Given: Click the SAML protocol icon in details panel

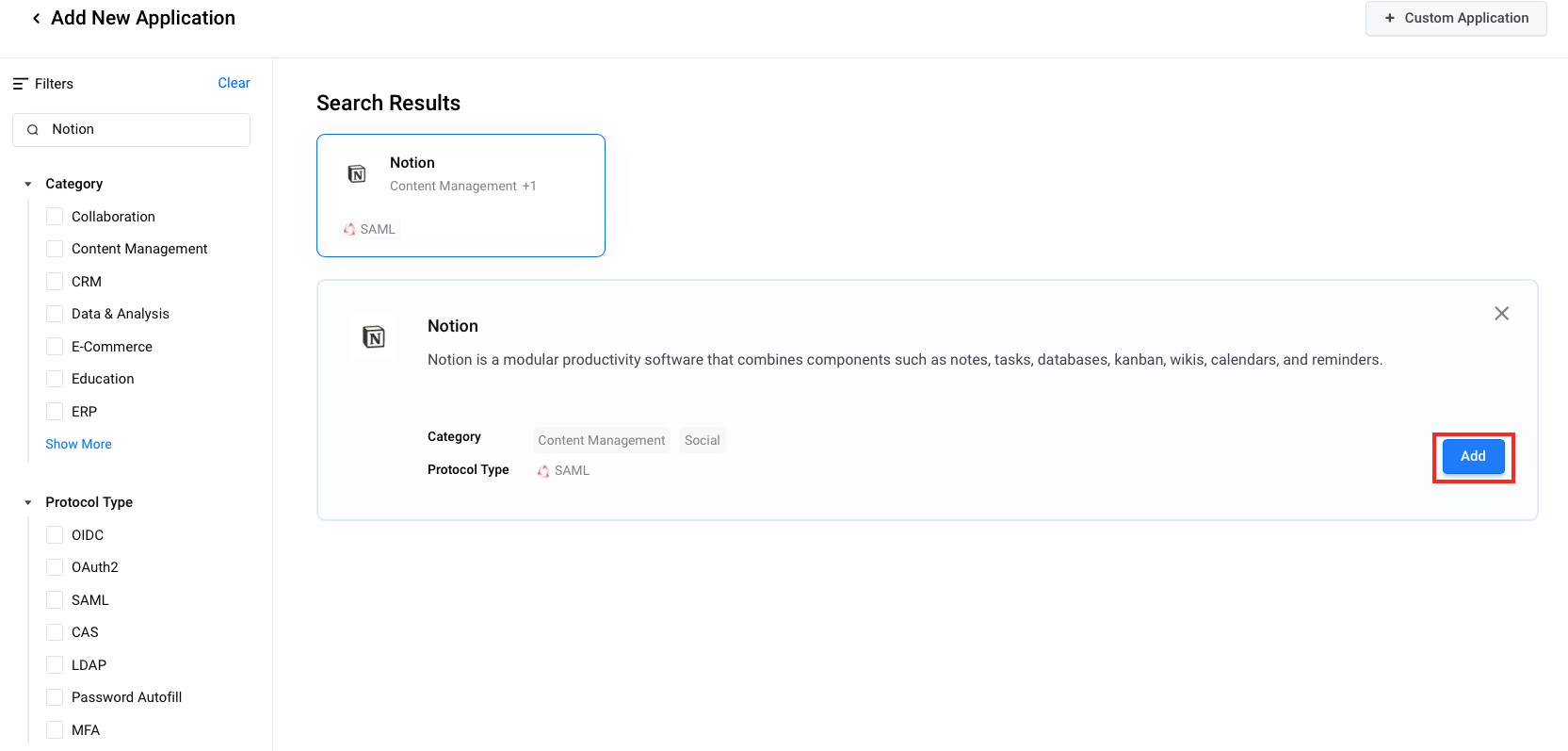Looking at the screenshot, I should click(543, 471).
